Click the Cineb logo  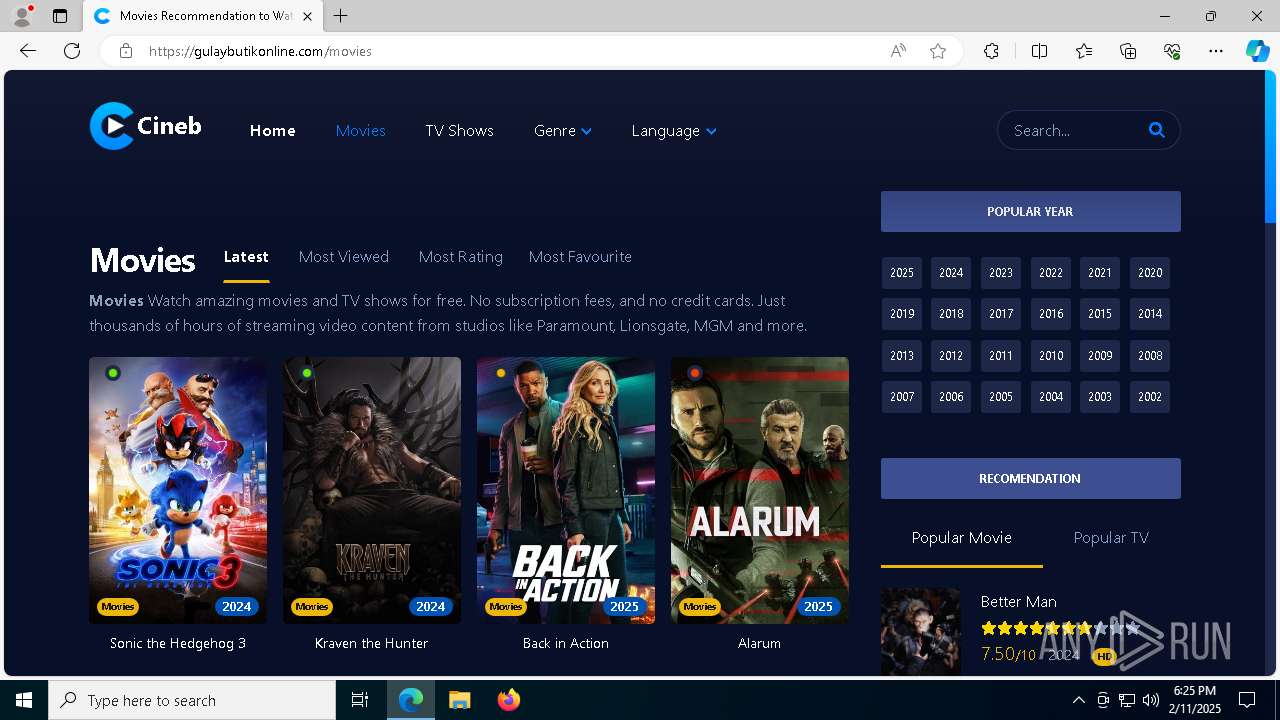pyautogui.click(x=146, y=126)
